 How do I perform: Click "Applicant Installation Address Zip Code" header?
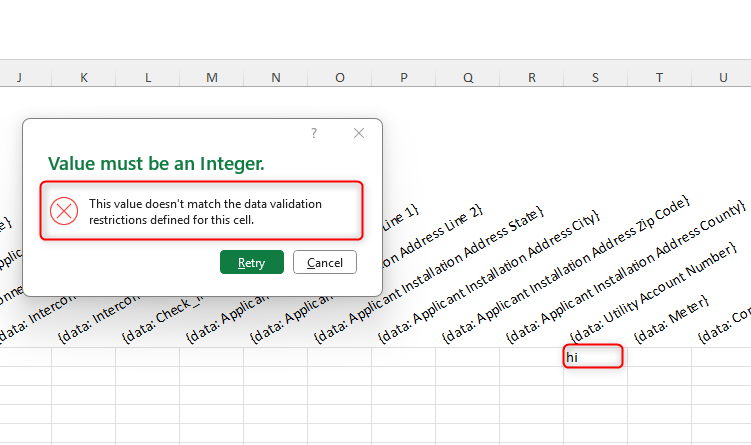click(x=566, y=269)
